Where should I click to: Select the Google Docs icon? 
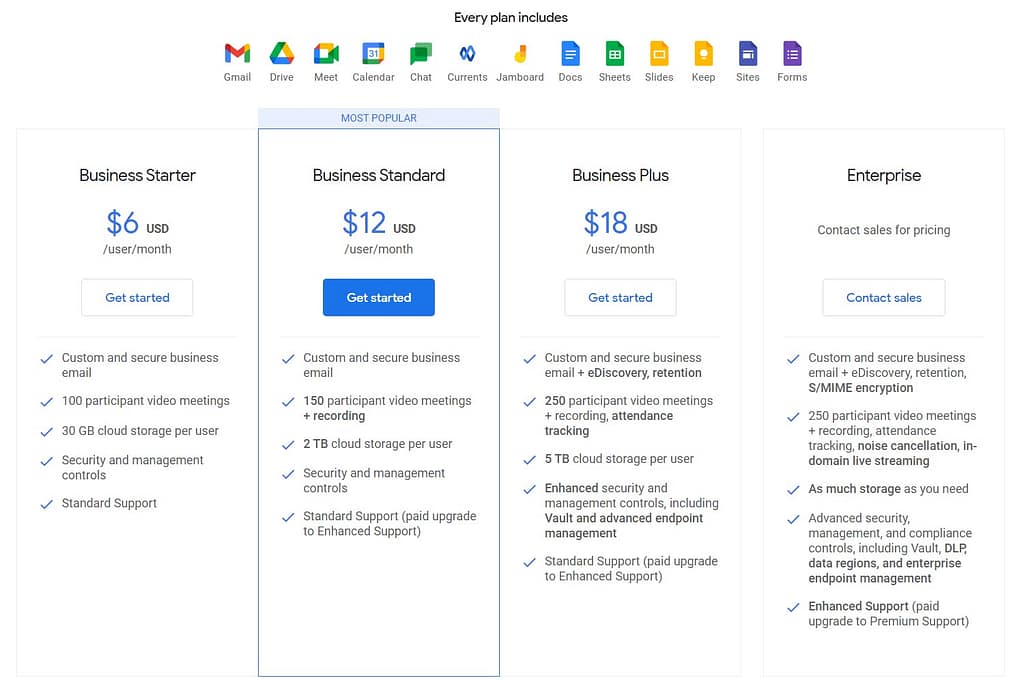[x=570, y=54]
